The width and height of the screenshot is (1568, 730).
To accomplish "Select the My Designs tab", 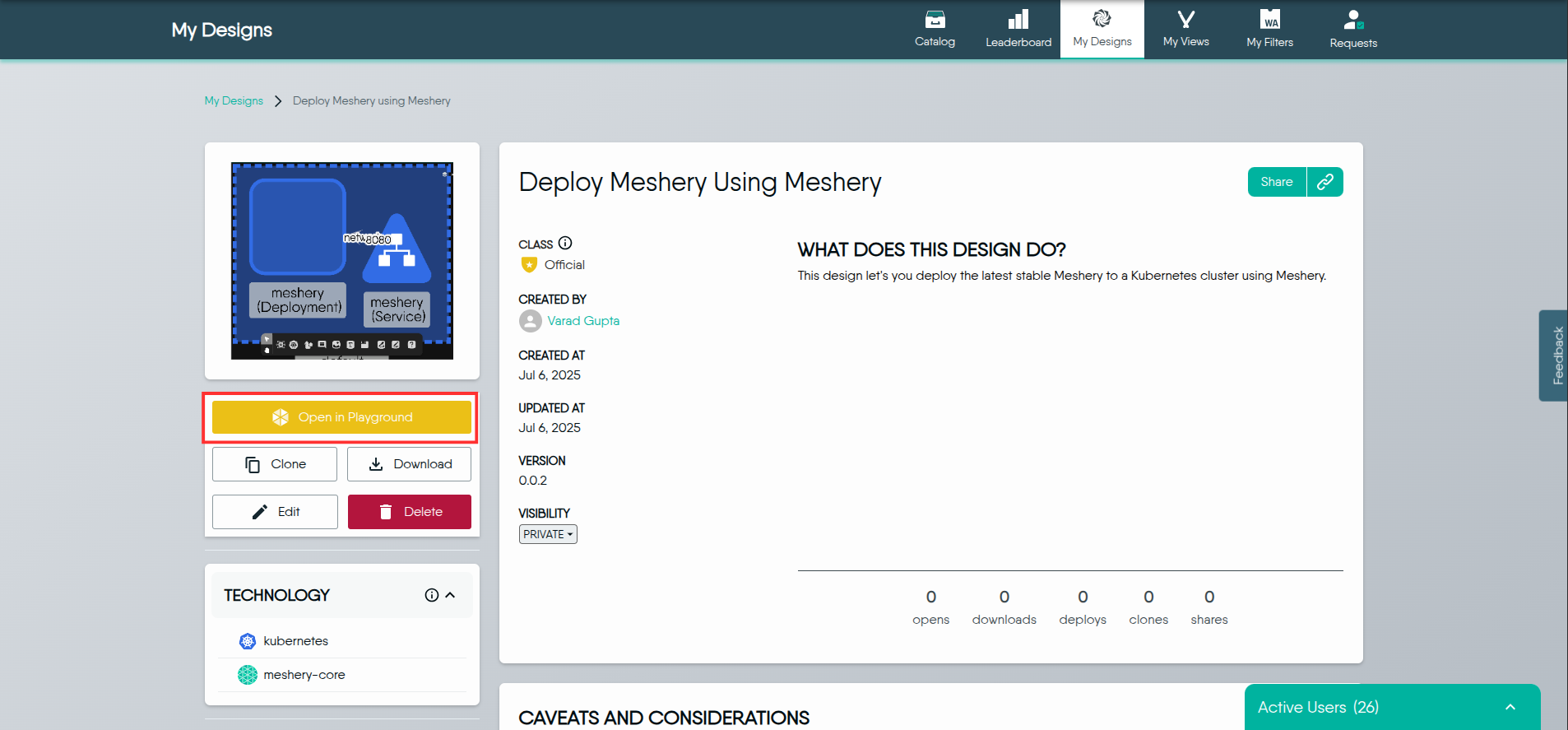I will 1102,30.
